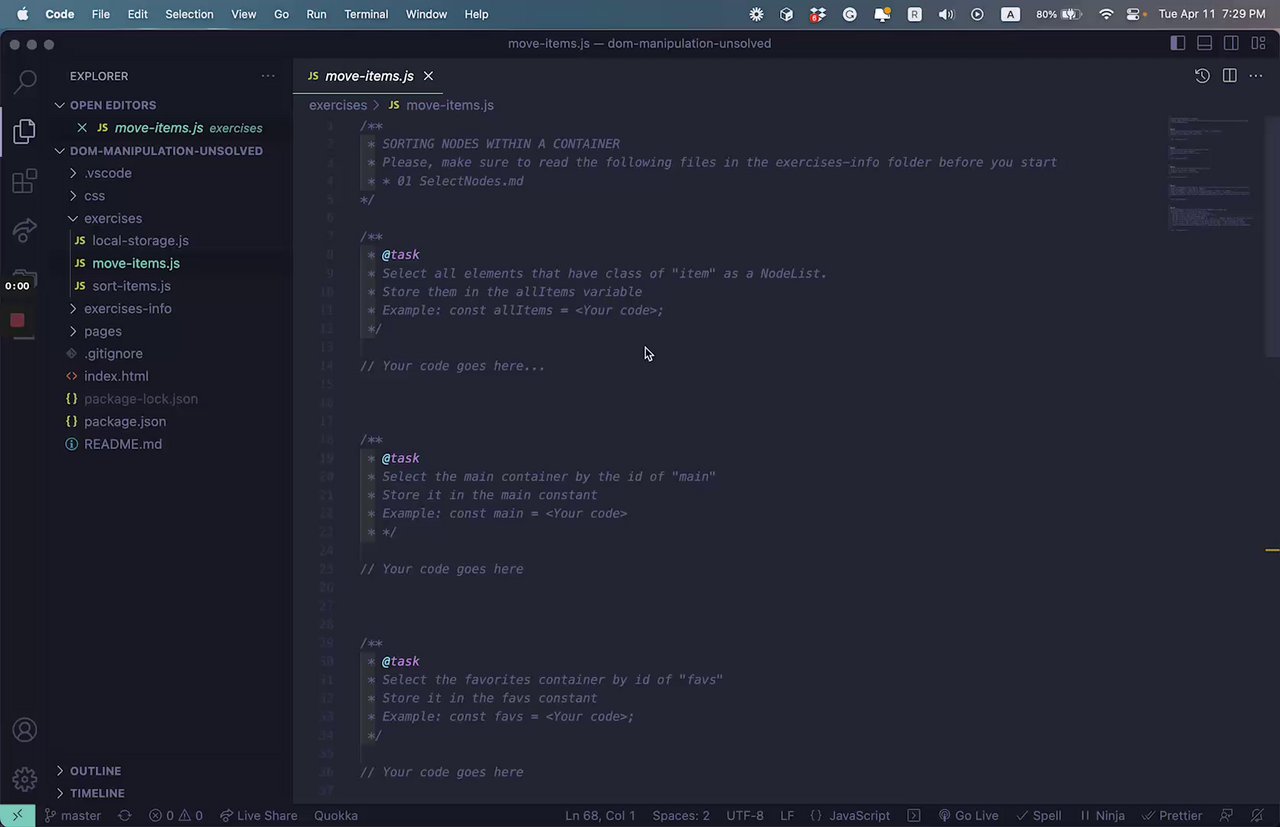This screenshot has height=827, width=1280.
Task: Open sort-items.js in Explorer
Action: pos(131,286)
